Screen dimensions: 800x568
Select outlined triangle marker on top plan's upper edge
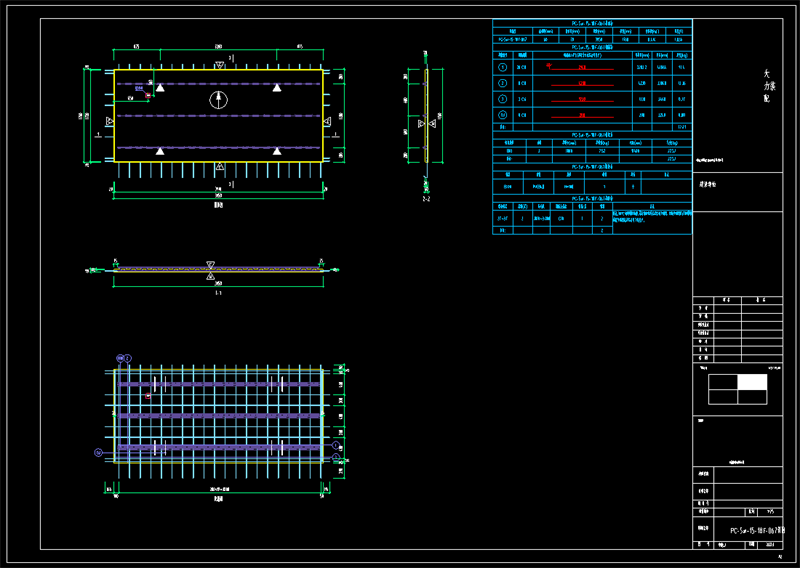pyautogui.click(x=219, y=65)
